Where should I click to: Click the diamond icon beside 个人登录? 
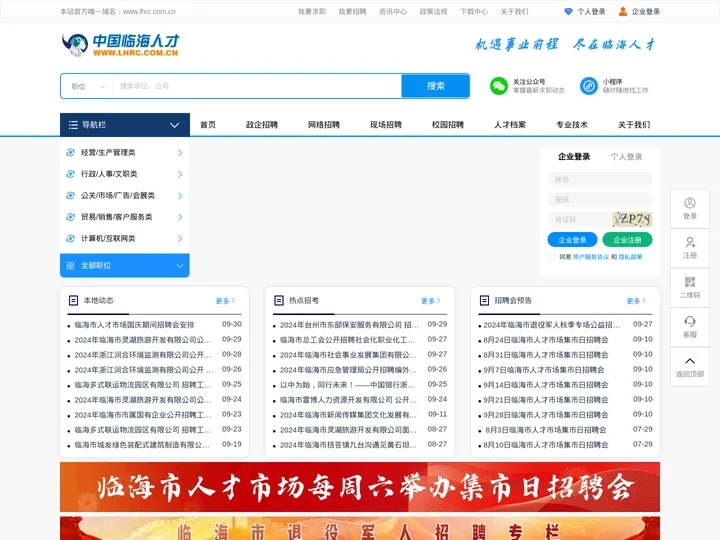click(x=568, y=11)
